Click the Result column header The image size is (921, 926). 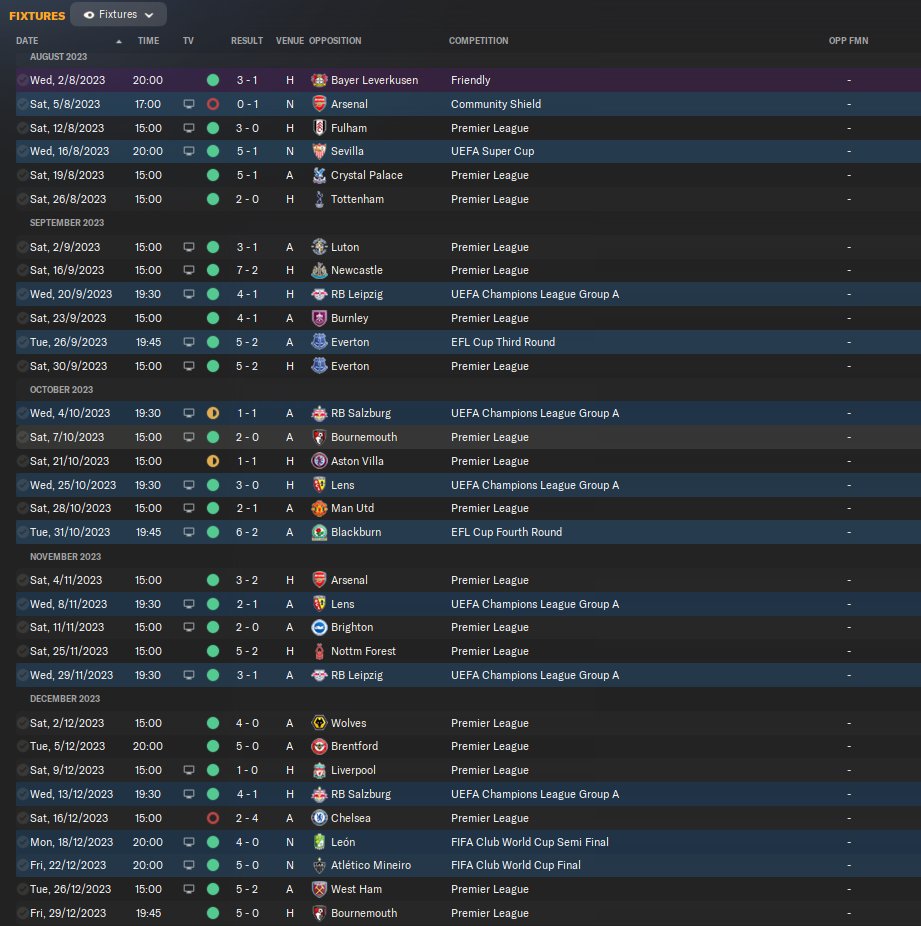[x=247, y=41]
